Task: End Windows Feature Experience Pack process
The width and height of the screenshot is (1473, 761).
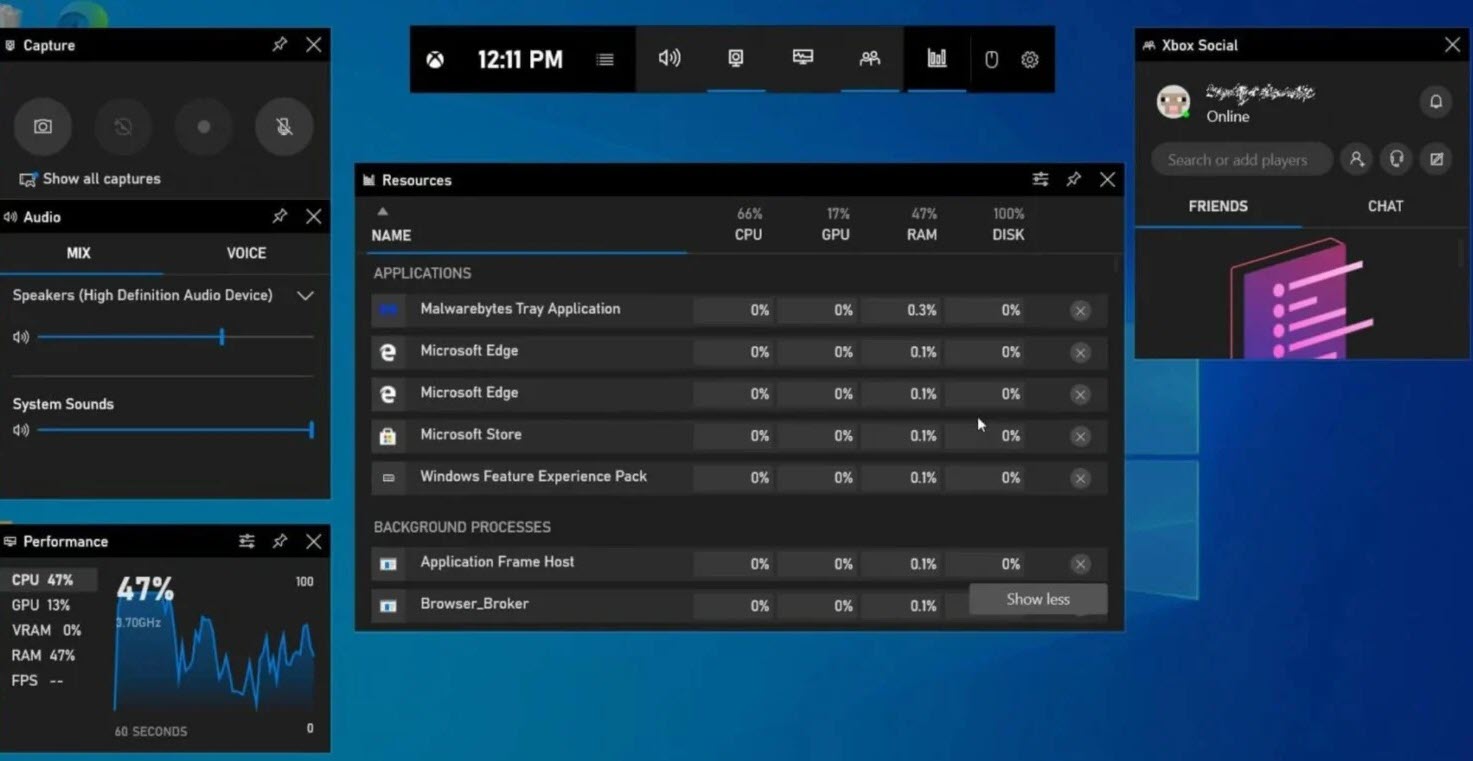Action: point(1080,479)
